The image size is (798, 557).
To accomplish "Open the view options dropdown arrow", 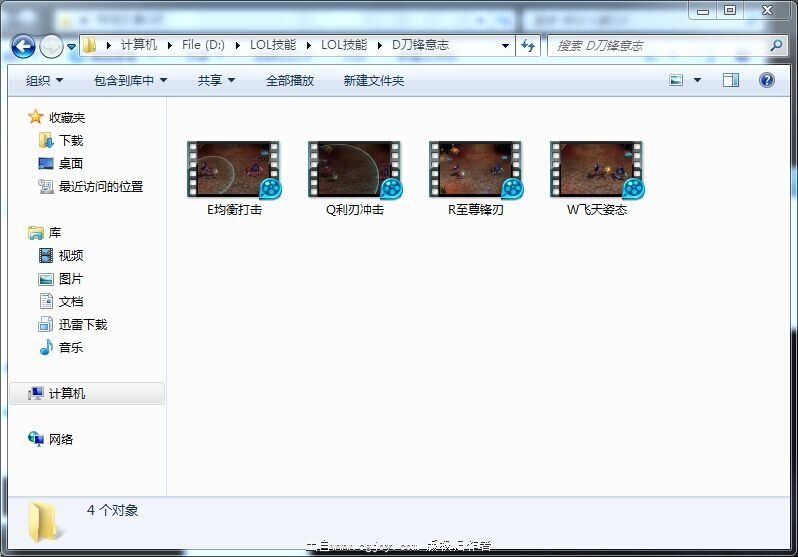I will (x=697, y=81).
